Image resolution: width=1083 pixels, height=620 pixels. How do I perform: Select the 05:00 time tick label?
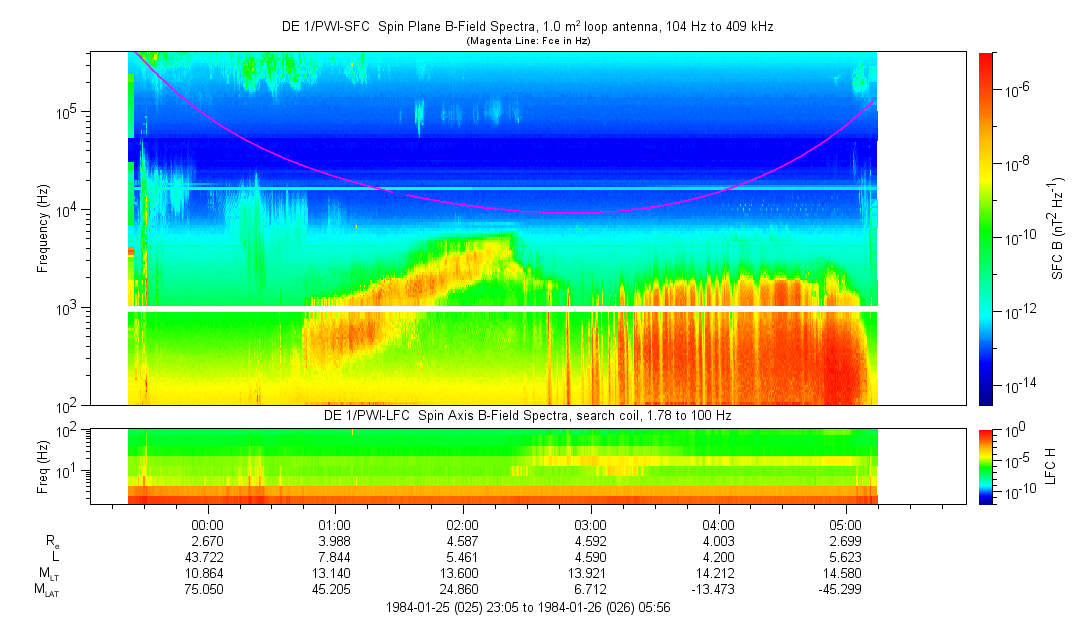click(846, 525)
